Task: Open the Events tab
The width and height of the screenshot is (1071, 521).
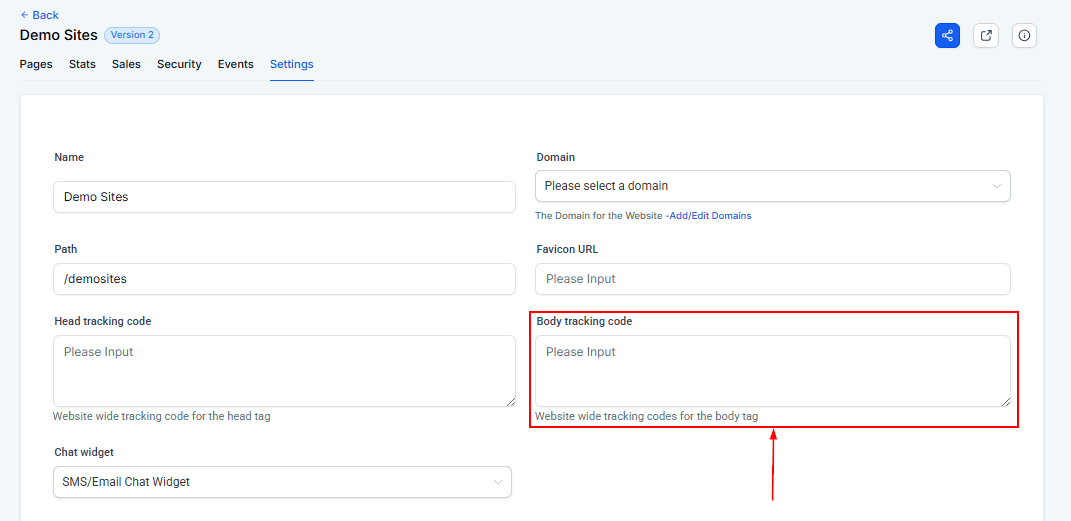Action: [x=235, y=64]
